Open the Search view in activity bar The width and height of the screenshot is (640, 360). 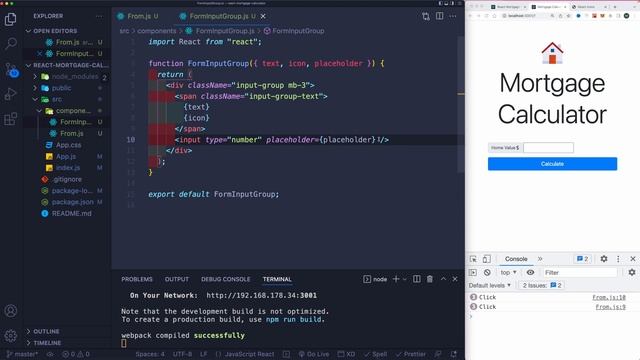pyautogui.click(x=11, y=43)
